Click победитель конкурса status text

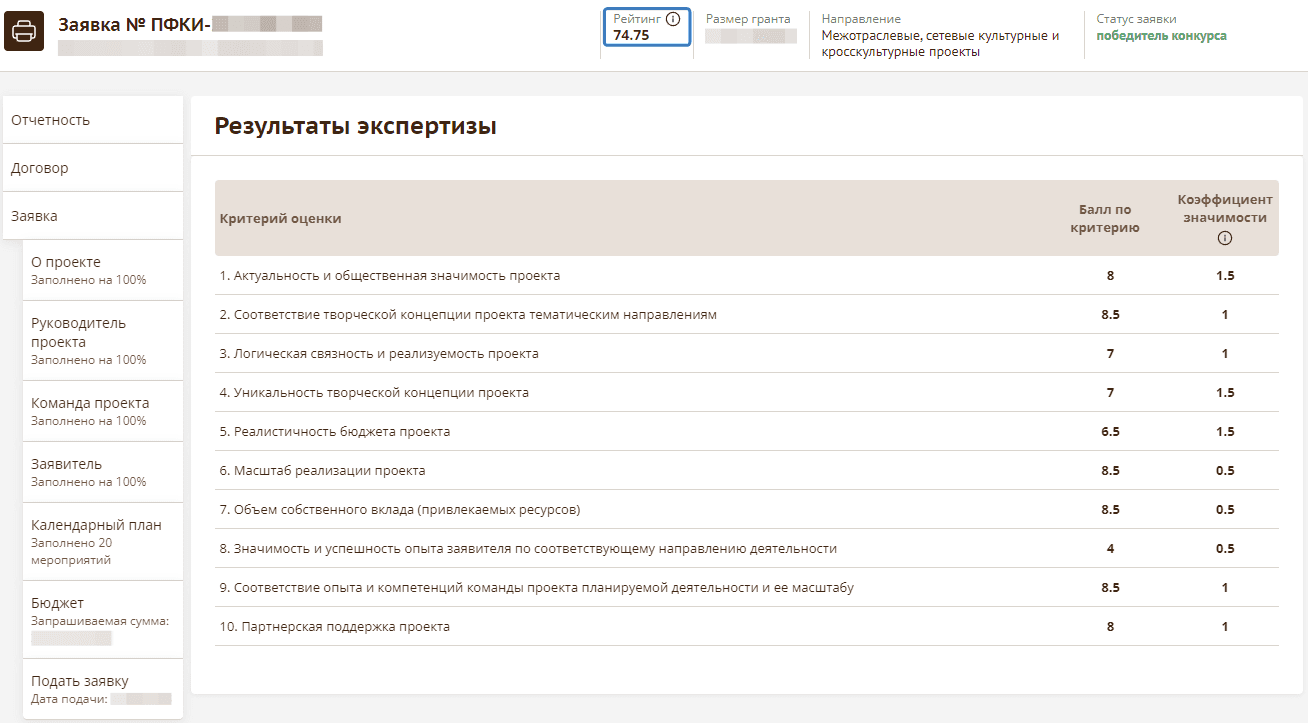[x=1161, y=36]
